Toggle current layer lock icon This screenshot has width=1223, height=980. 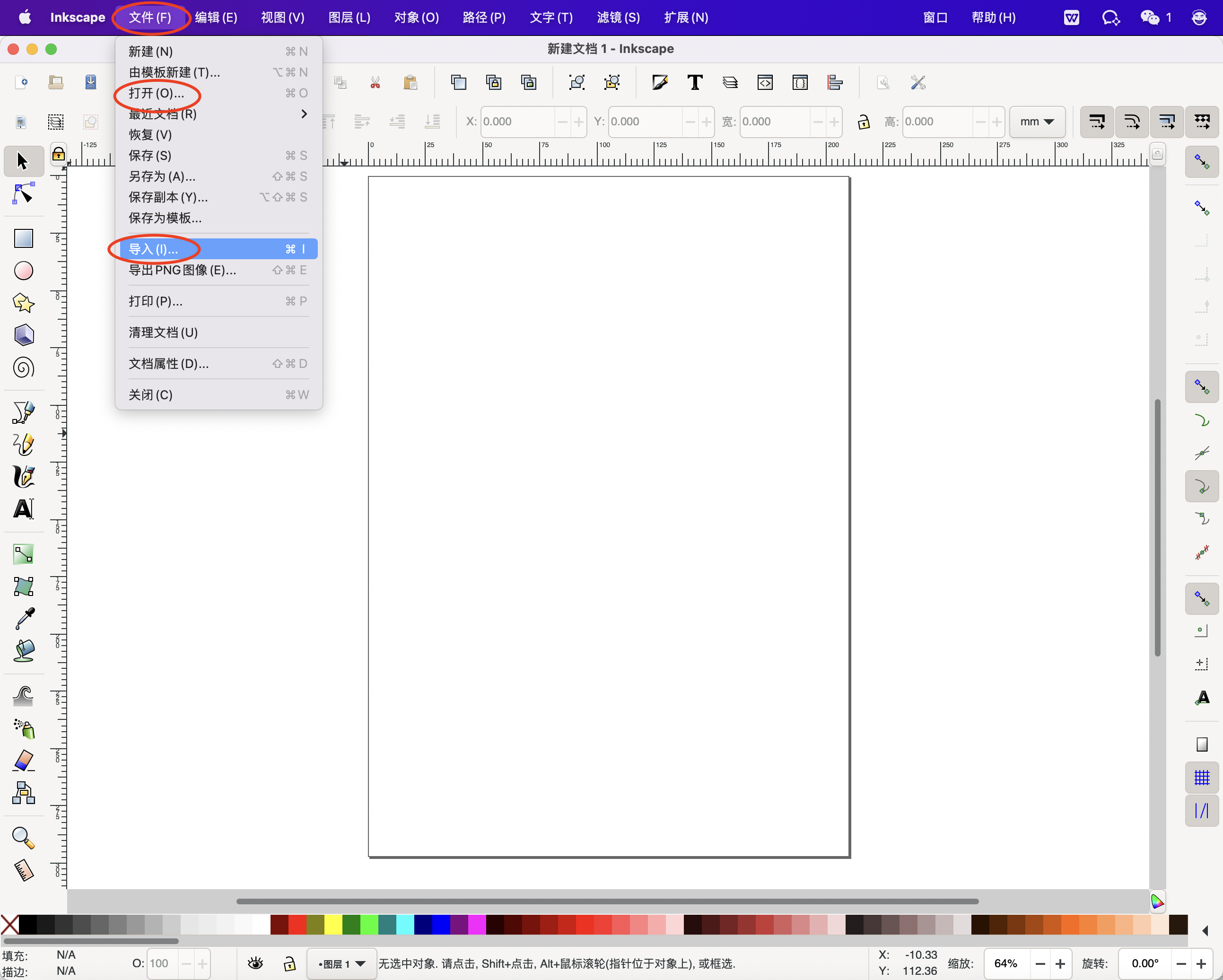click(289, 963)
